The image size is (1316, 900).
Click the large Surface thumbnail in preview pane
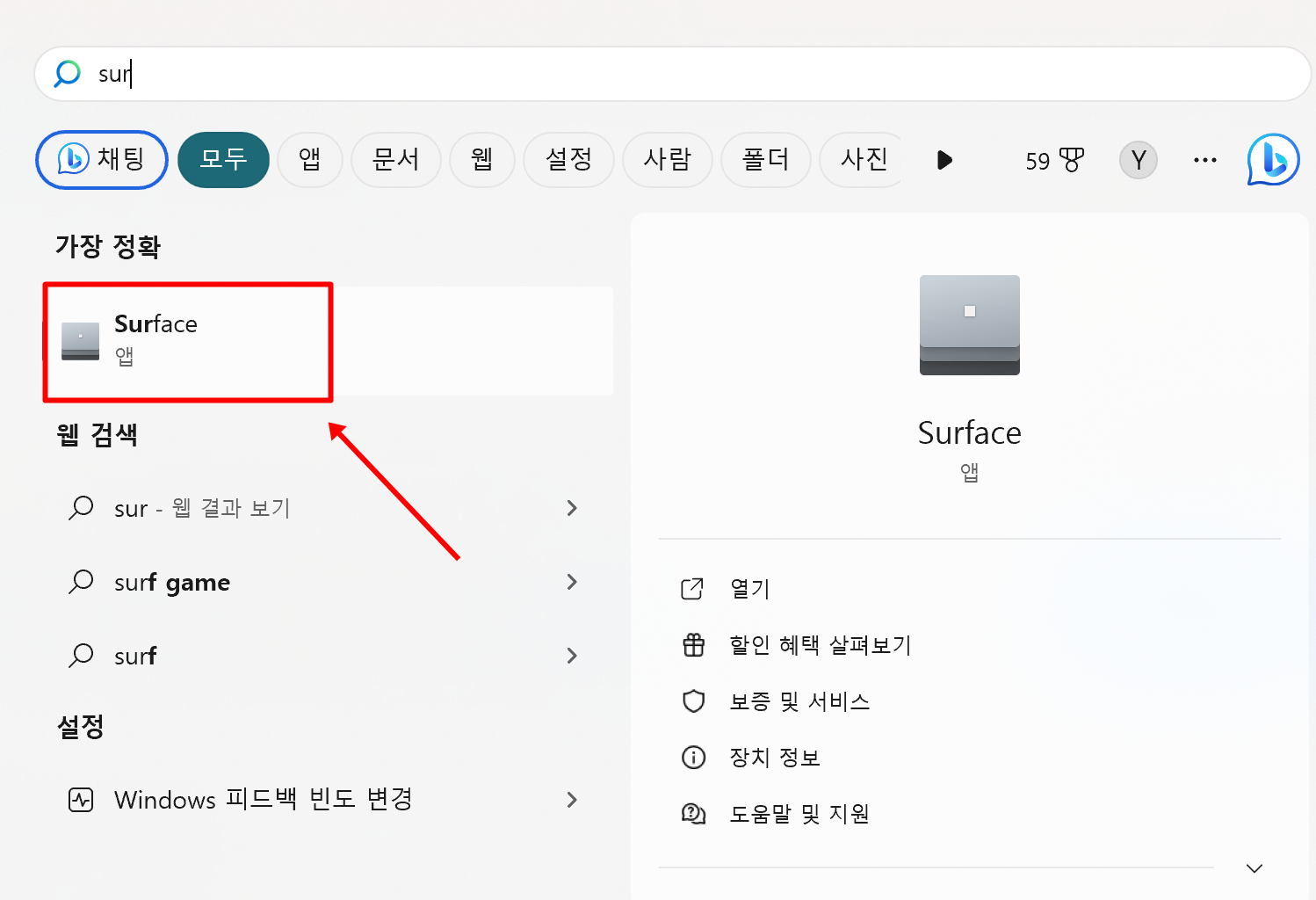tap(970, 325)
